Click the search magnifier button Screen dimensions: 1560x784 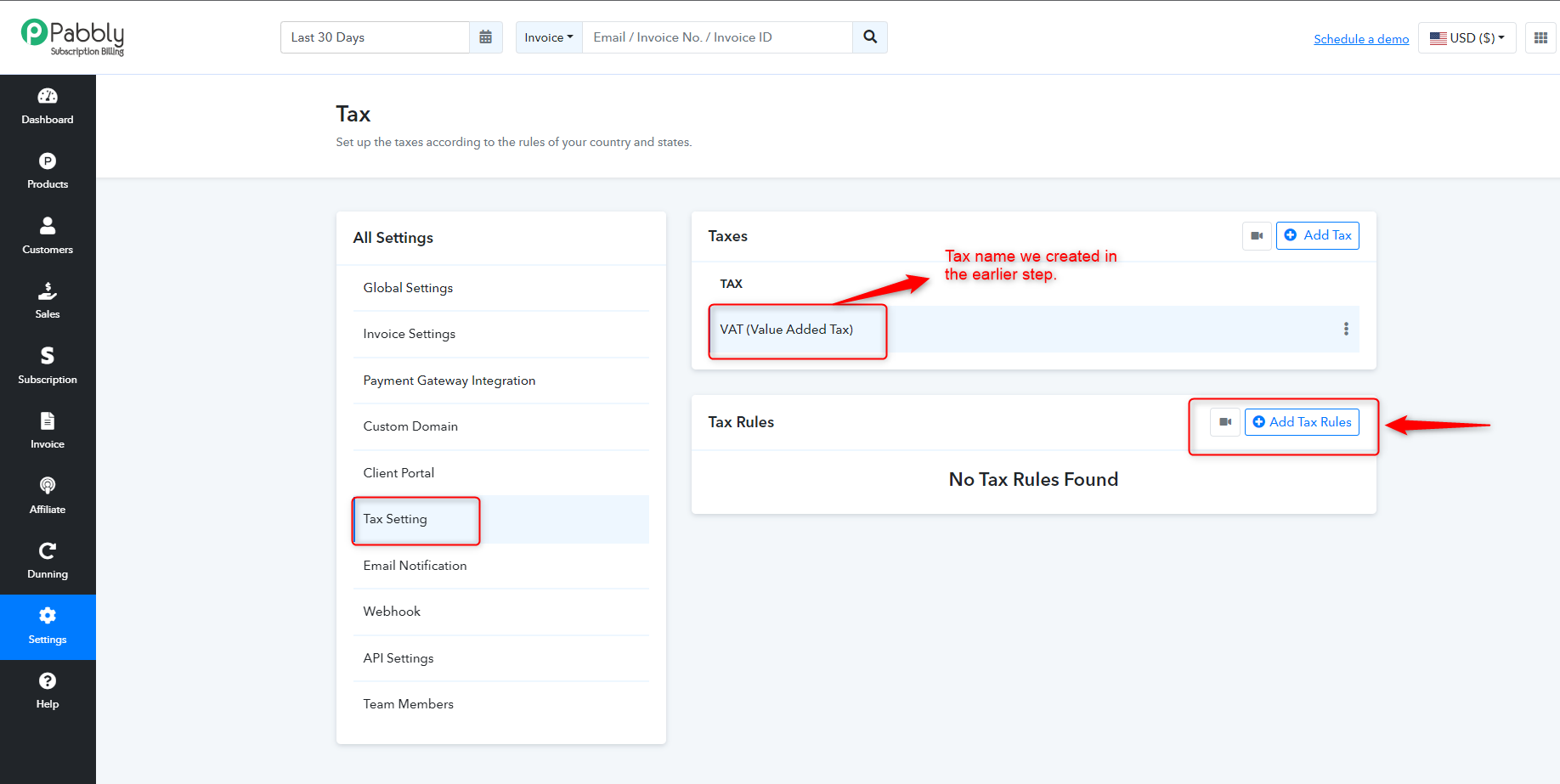coord(870,37)
